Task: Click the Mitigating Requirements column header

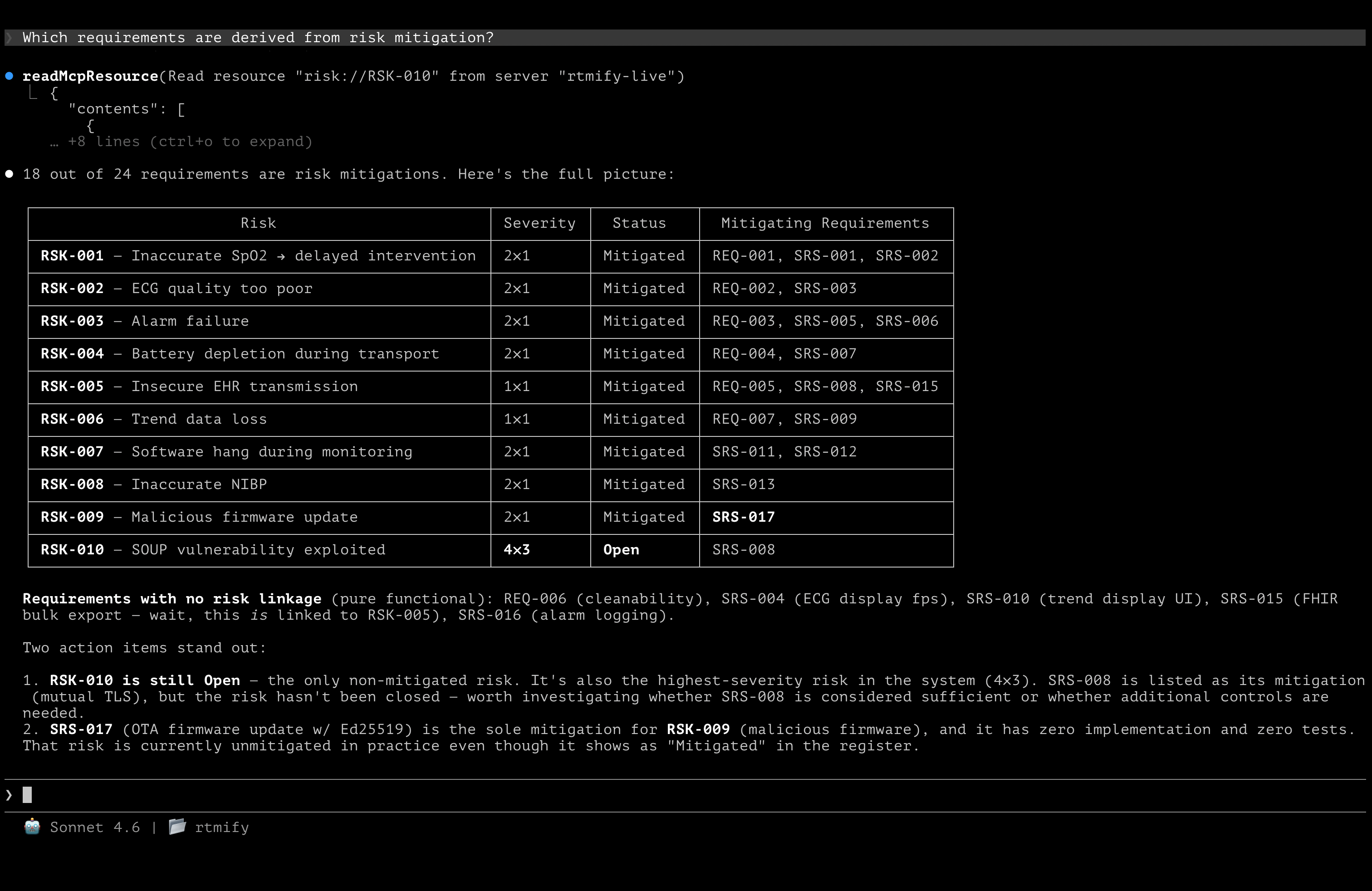Action: (x=824, y=224)
